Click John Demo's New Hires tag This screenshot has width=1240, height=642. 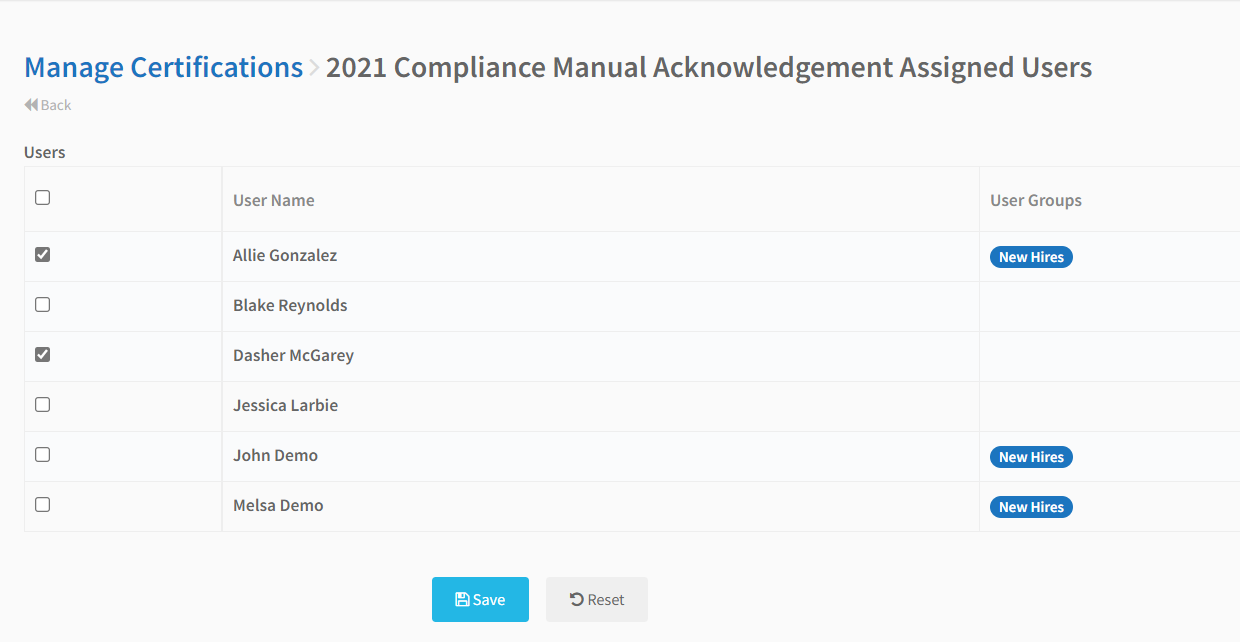tap(1031, 457)
